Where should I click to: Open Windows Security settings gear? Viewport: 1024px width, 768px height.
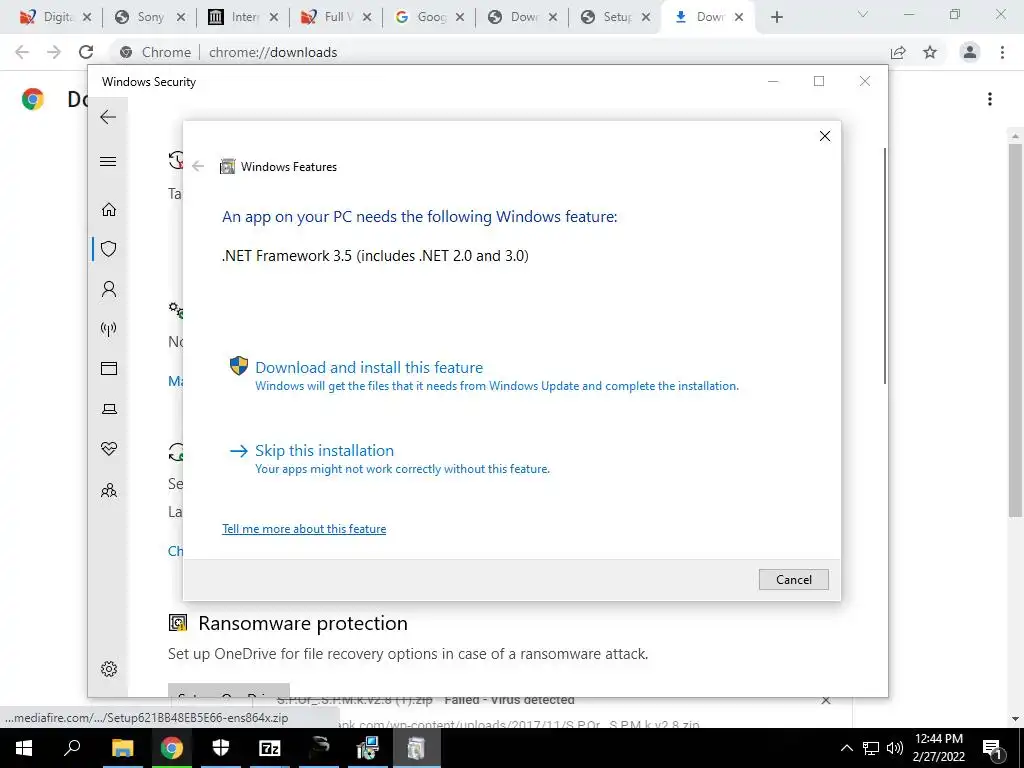pos(109,669)
